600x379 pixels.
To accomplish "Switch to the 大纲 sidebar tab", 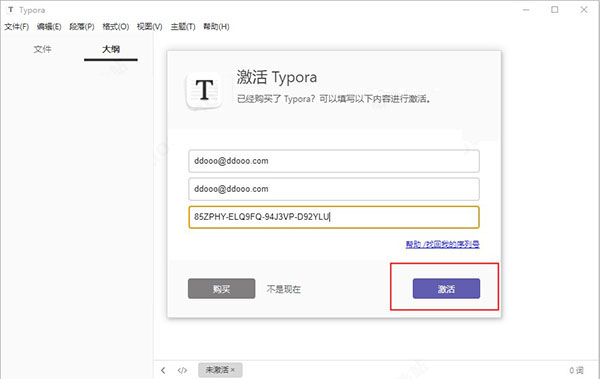I will coord(111,49).
